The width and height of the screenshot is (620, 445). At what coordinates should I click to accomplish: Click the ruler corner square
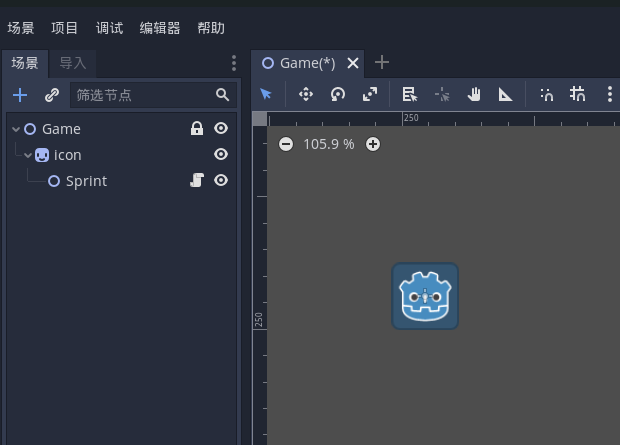[260, 119]
